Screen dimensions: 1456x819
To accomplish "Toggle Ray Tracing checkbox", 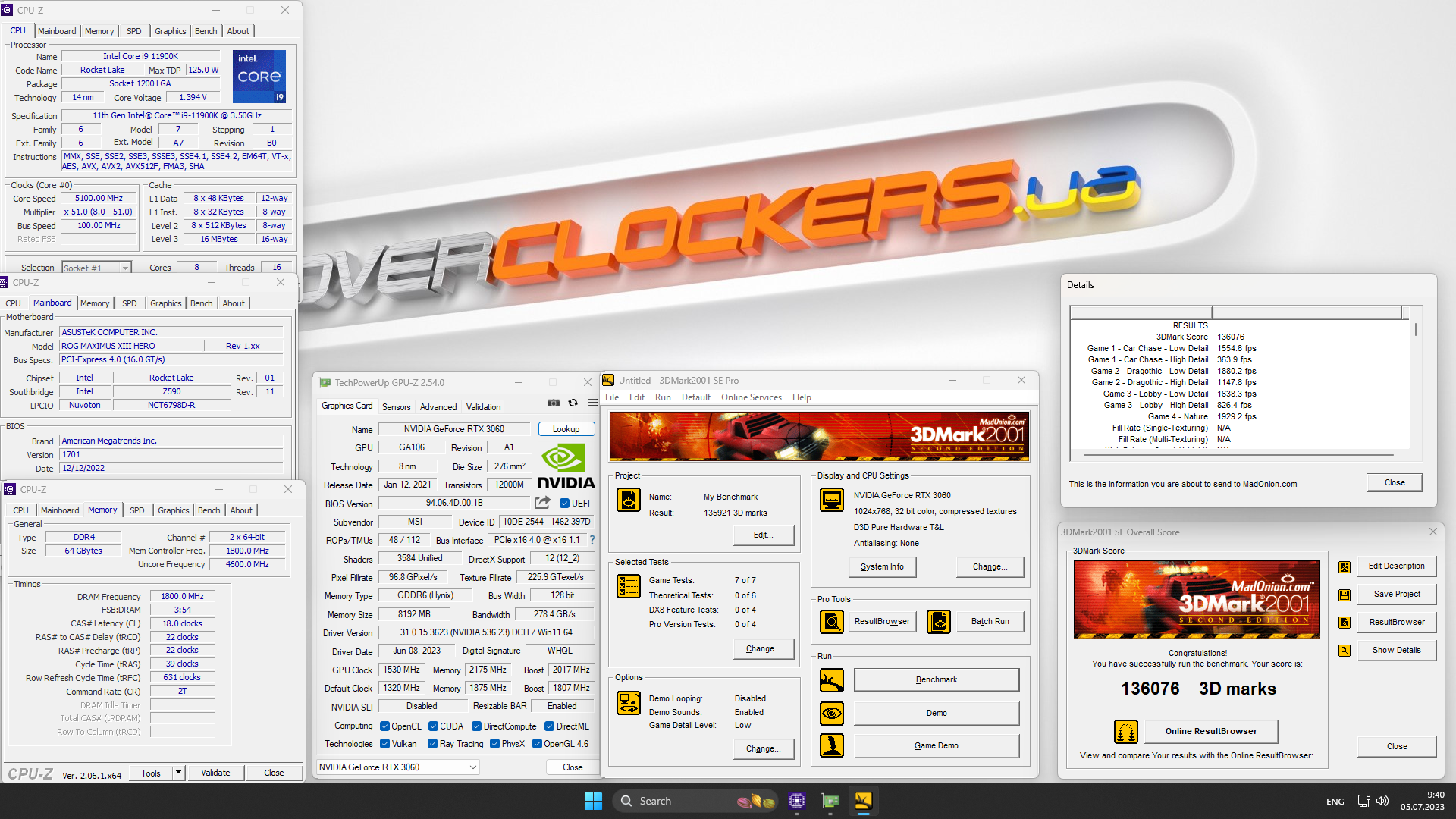I will click(x=432, y=744).
